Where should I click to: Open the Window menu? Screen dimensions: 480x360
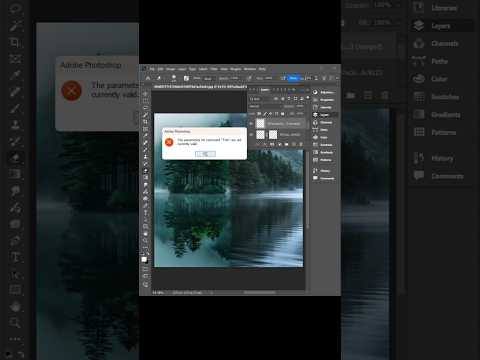pyautogui.click(x=250, y=69)
